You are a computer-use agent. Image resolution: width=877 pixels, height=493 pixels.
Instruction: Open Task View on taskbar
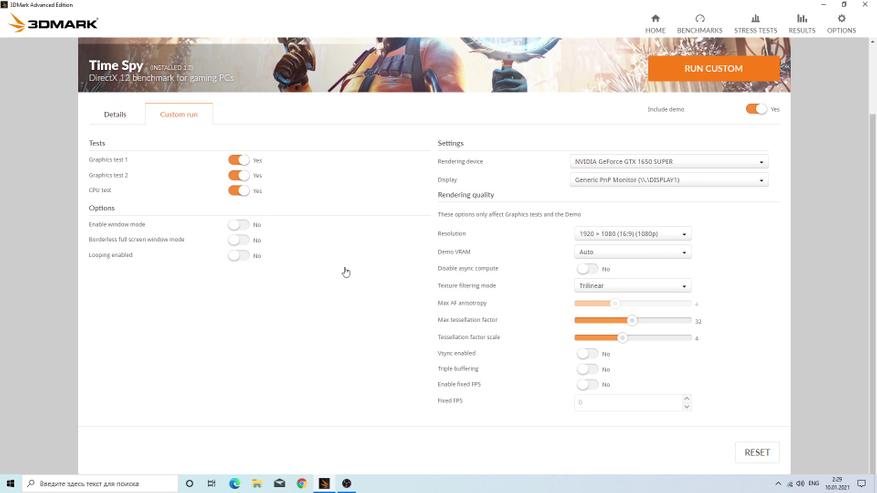tap(211, 483)
